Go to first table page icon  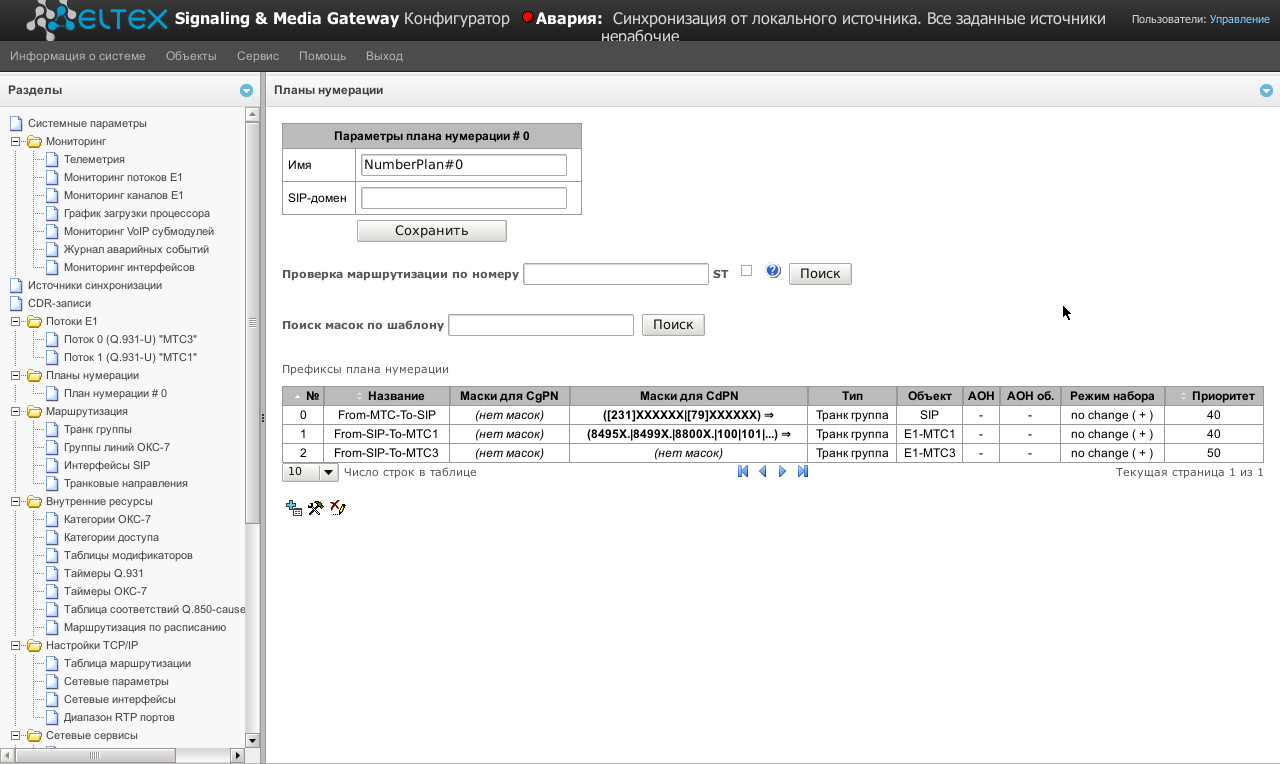point(743,472)
